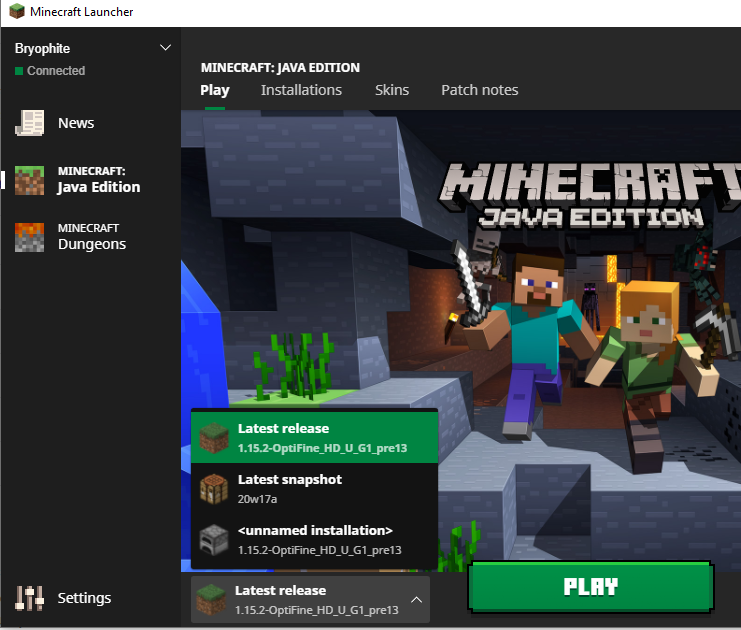Click crafting table icon for Latest snapshot
741x630 pixels.
(x=213, y=488)
